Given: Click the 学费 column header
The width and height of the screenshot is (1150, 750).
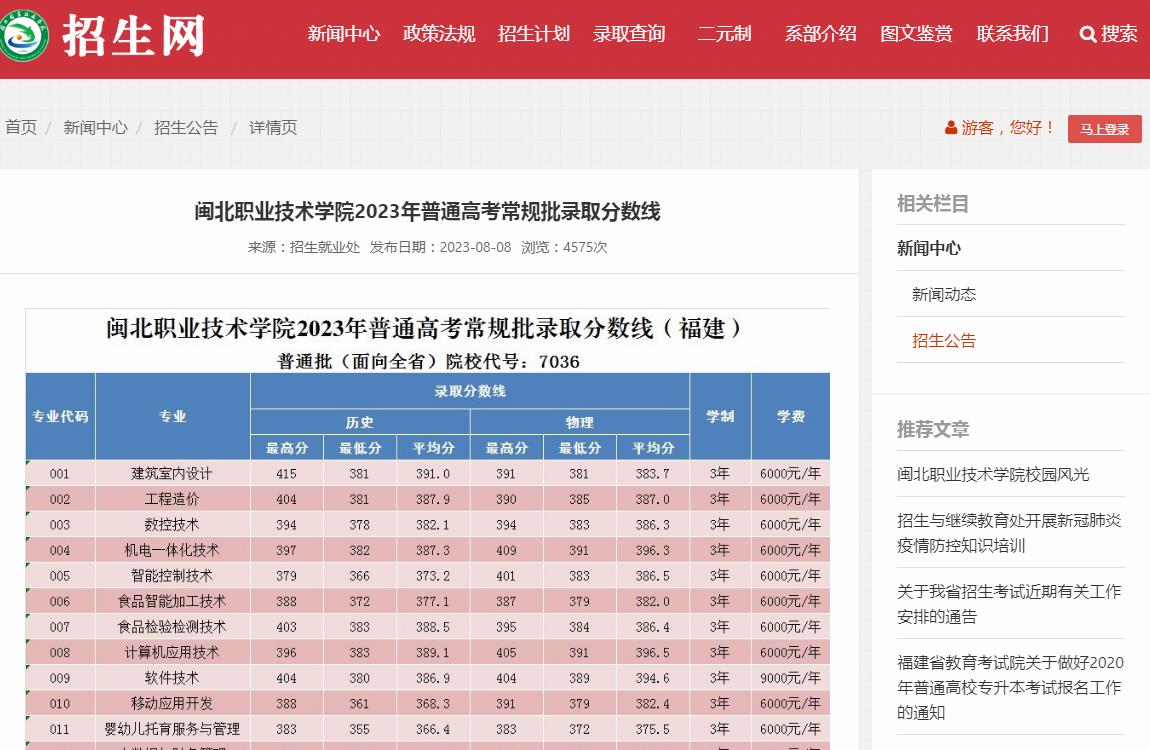Looking at the screenshot, I should (791, 416).
